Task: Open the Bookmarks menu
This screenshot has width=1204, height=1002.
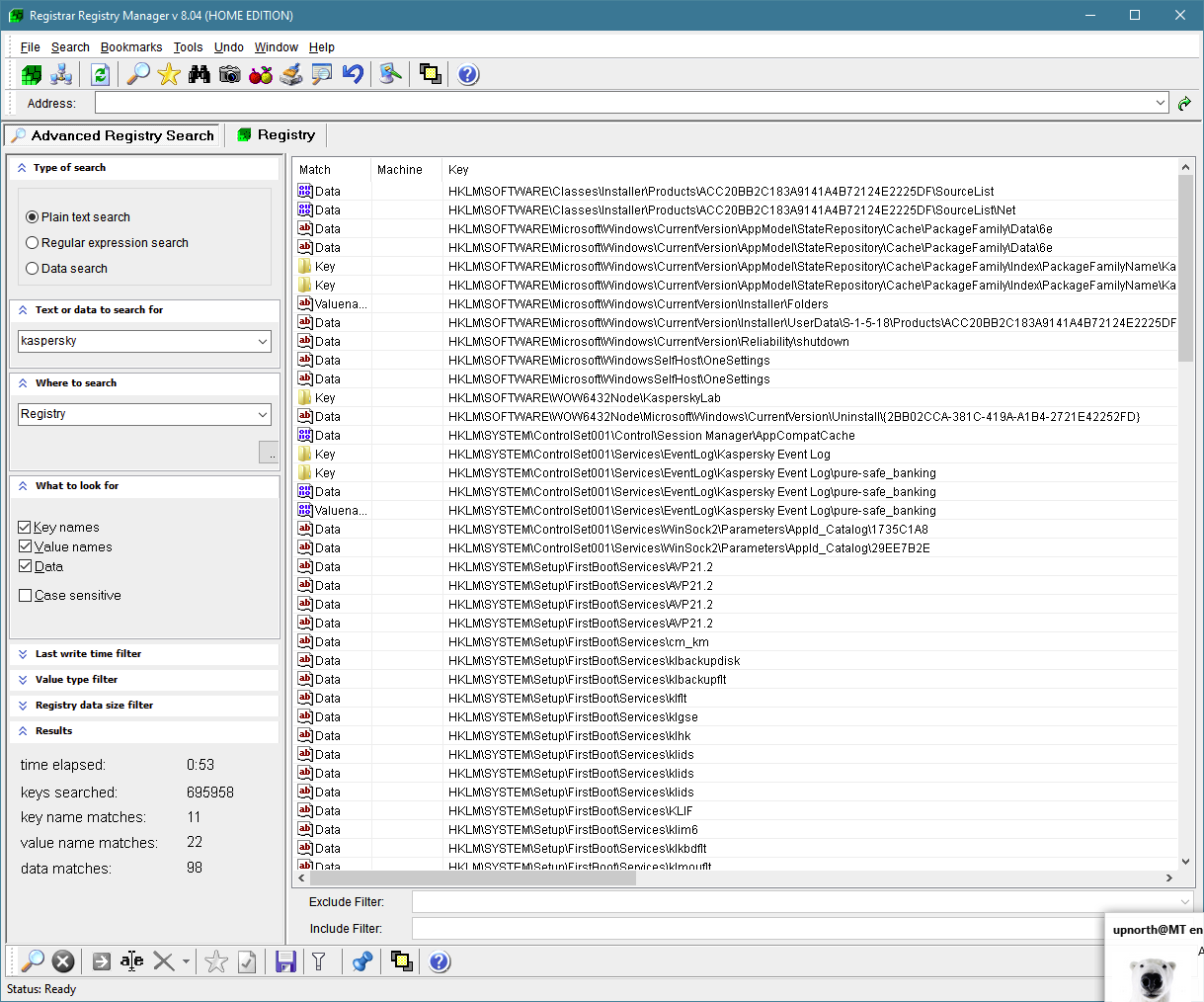Action: click(x=131, y=47)
